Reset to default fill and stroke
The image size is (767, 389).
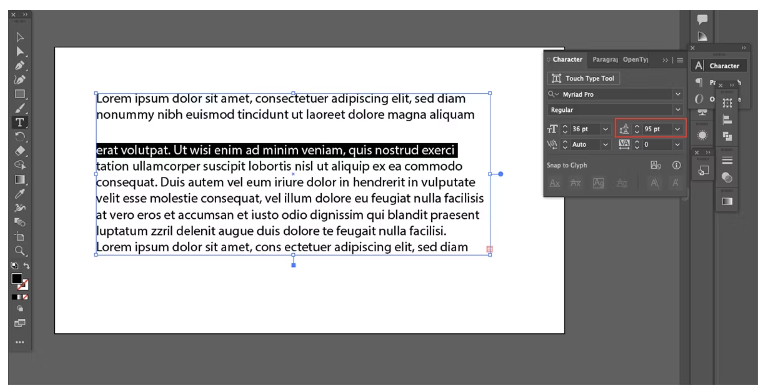[15, 266]
